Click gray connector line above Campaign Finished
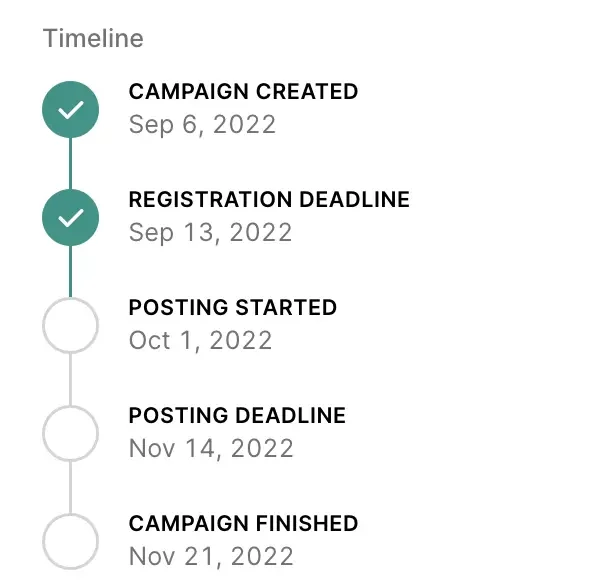598x587 pixels. click(x=71, y=487)
